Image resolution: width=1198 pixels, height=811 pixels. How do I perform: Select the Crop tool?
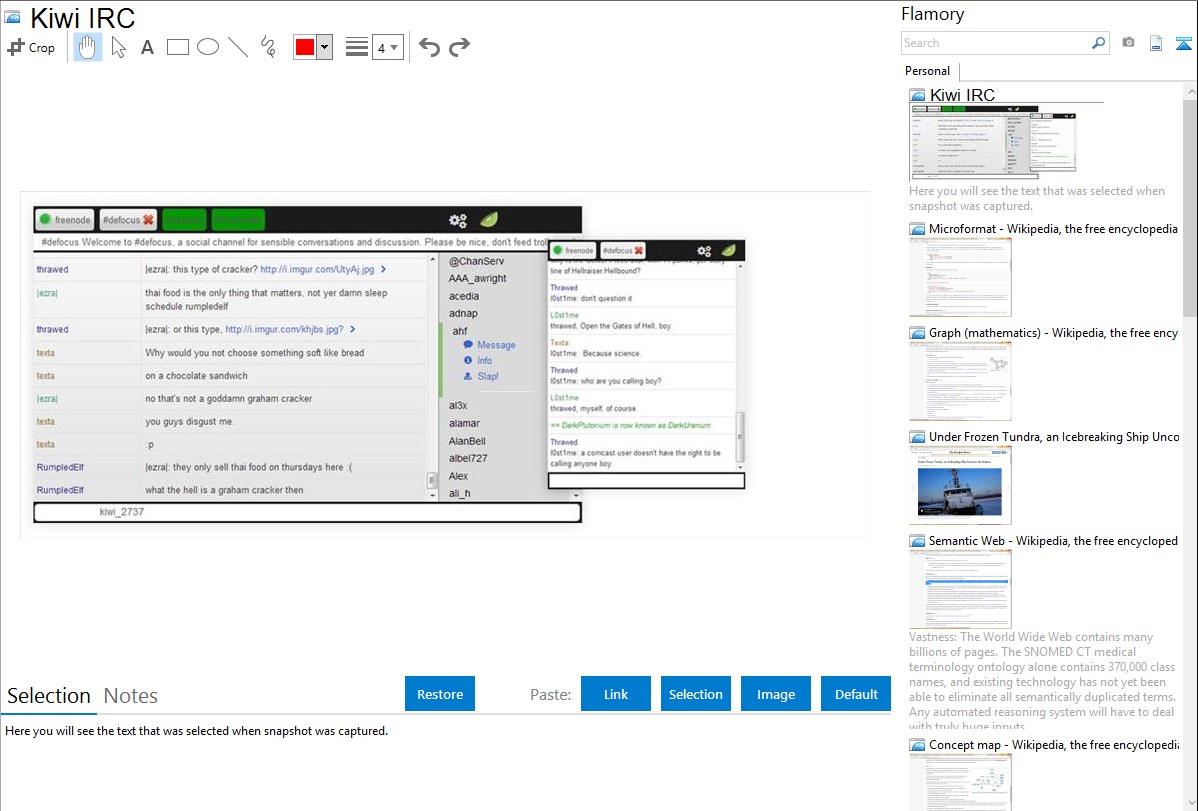click(x=31, y=47)
